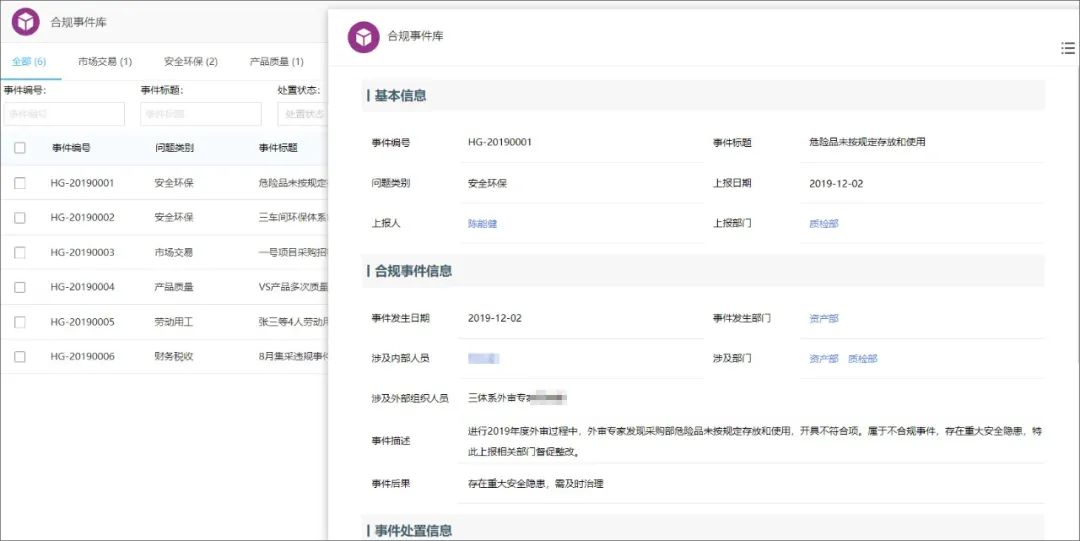Select event number HG-20190002 in the list
1080x541 pixels.
(x=83, y=217)
